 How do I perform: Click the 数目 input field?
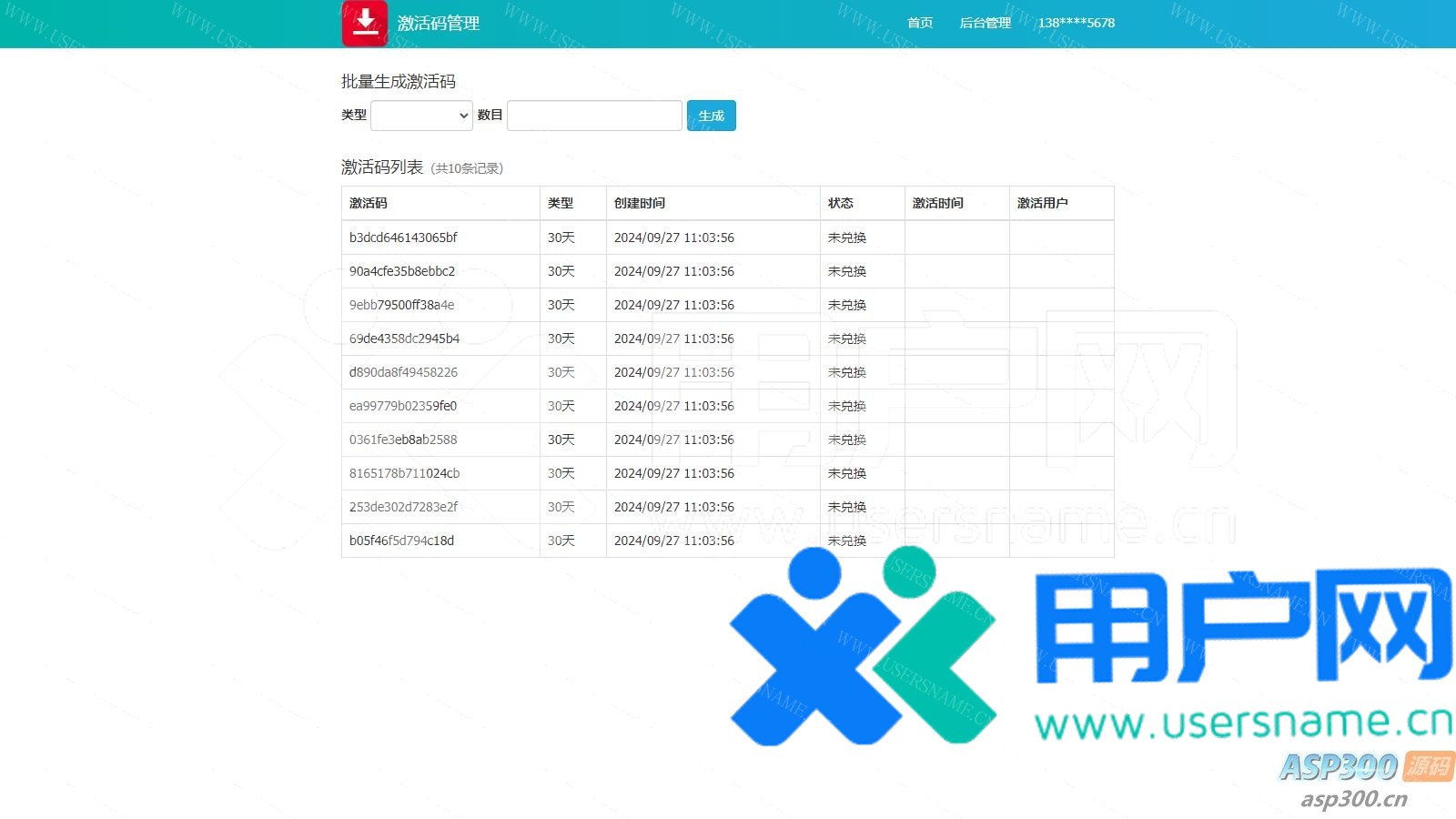point(594,116)
